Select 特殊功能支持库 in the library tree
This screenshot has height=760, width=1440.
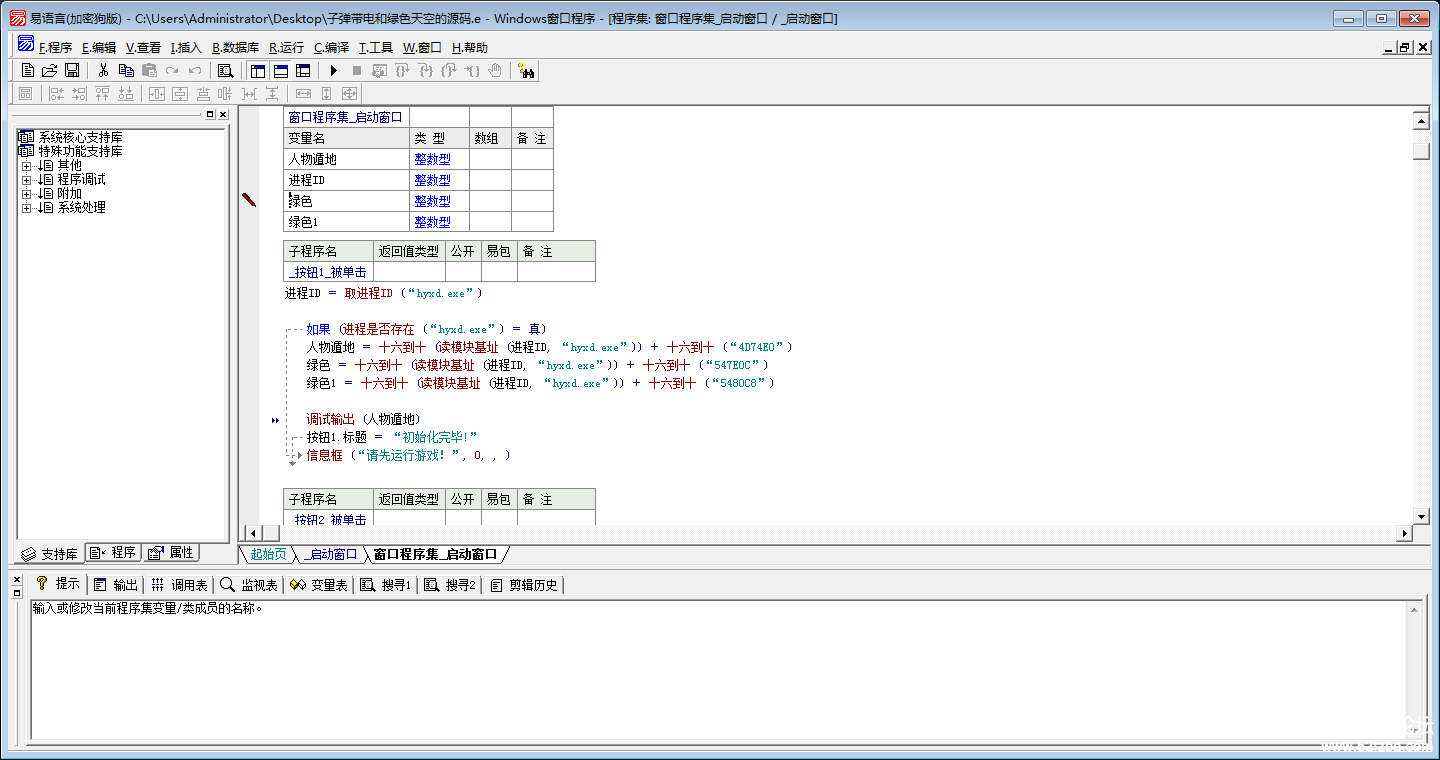pyautogui.click(x=81, y=151)
